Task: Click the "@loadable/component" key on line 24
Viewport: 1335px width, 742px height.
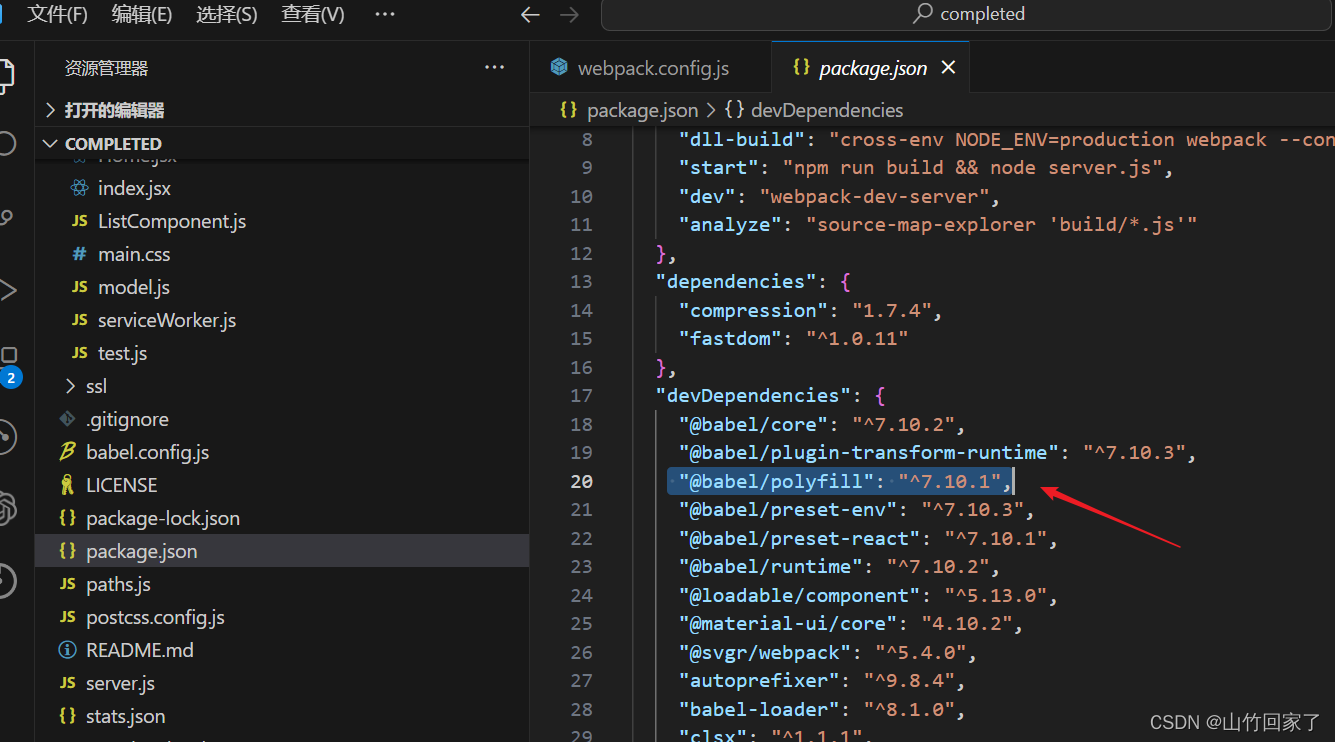Action: (798, 595)
